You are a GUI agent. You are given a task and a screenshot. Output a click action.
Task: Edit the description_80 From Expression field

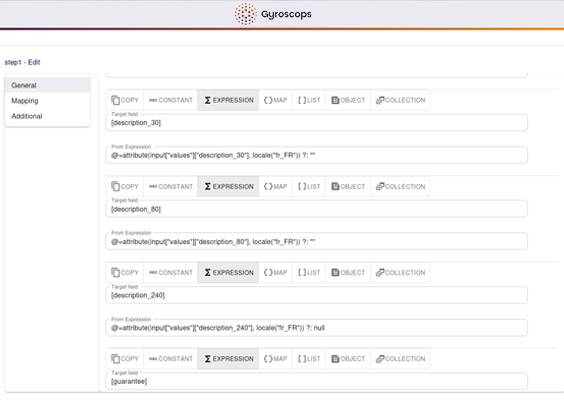point(317,241)
